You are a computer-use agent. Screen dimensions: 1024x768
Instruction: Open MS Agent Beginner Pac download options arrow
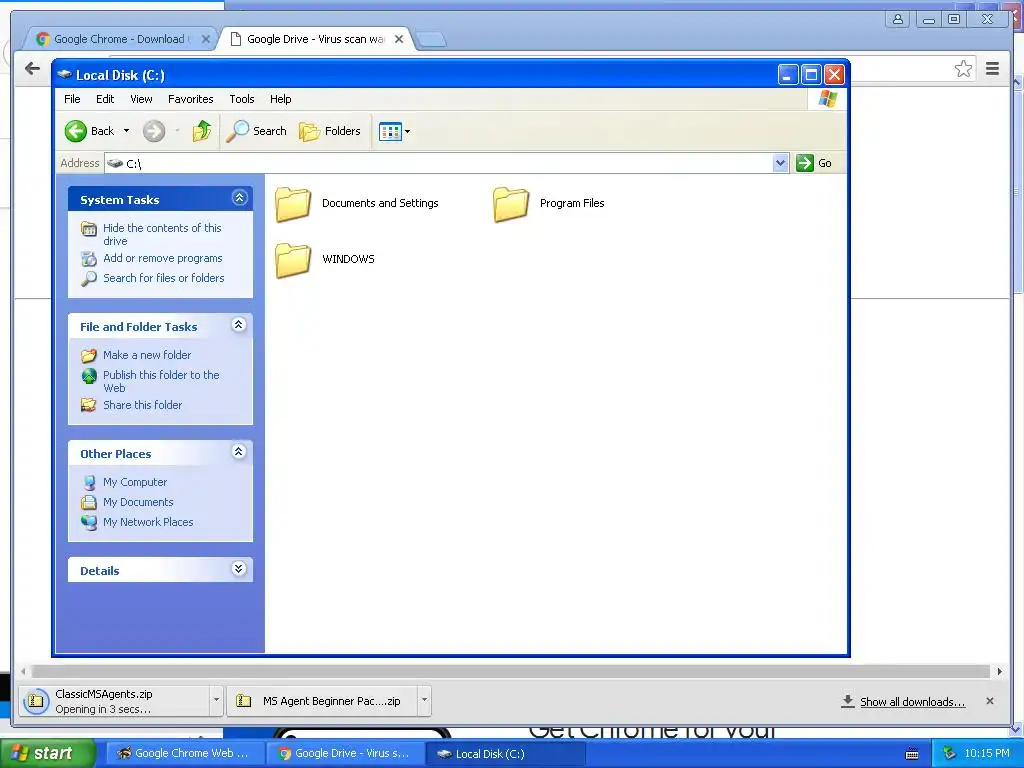pyautogui.click(x=424, y=700)
